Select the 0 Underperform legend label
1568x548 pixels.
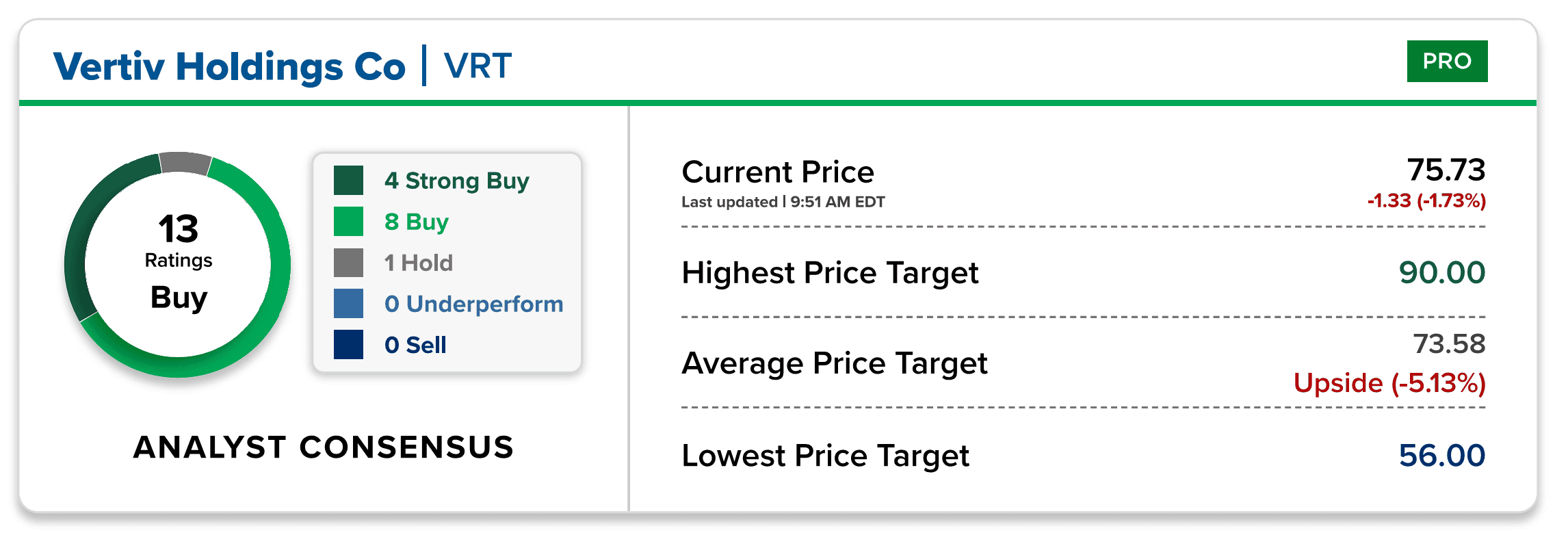tap(473, 304)
